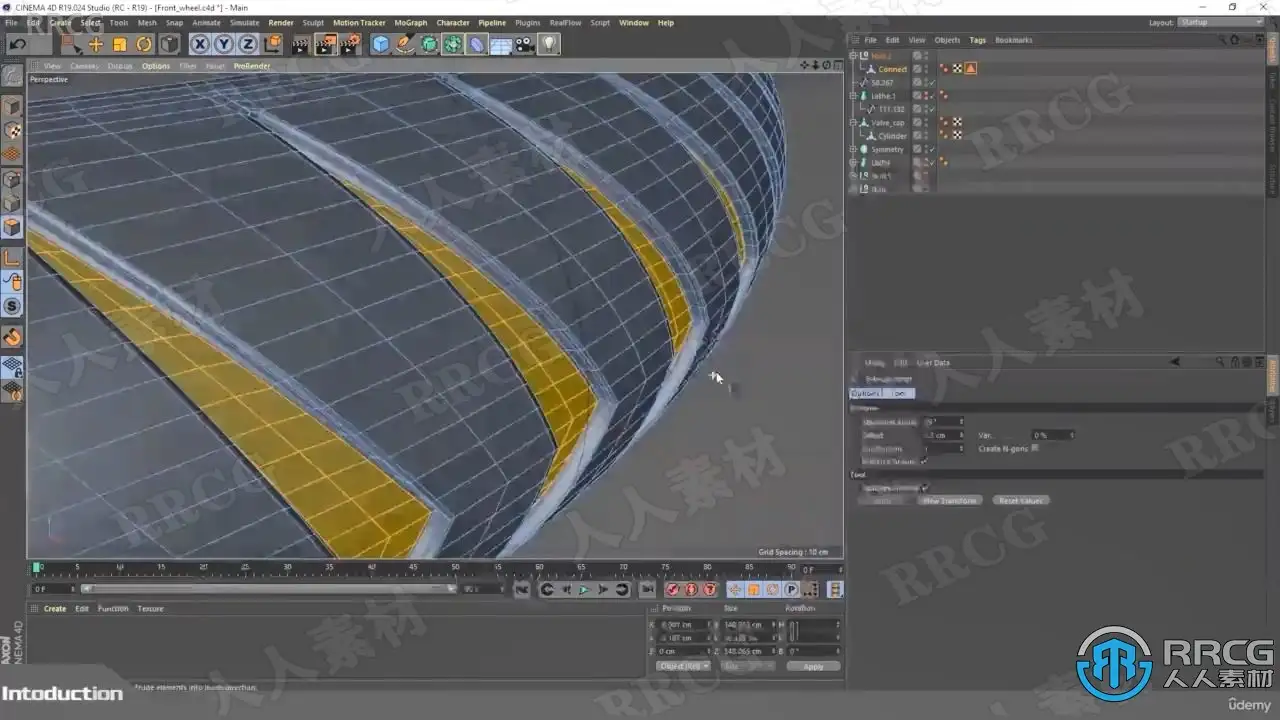
Task: Click the timeline play button
Action: tap(585, 590)
